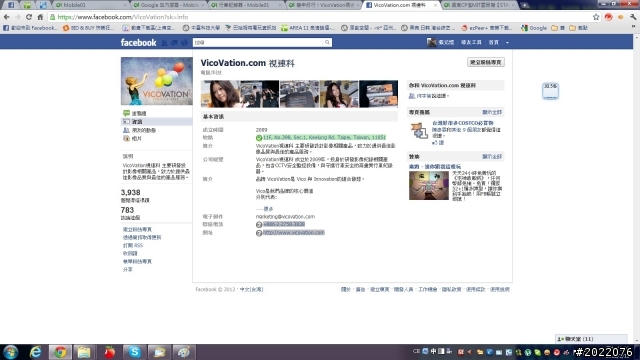Open the BID & BUY bookmark
Image resolution: width=640 pixels, height=360 pixels.
point(88,28)
